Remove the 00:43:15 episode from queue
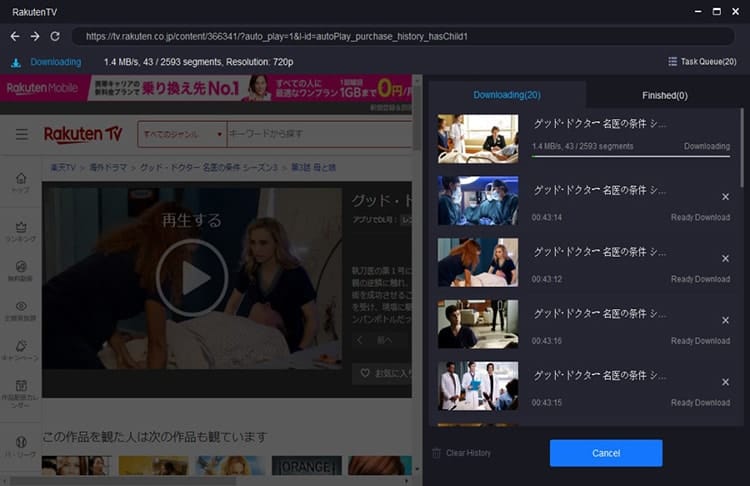Image resolution: width=750 pixels, height=486 pixels. pyautogui.click(x=725, y=382)
